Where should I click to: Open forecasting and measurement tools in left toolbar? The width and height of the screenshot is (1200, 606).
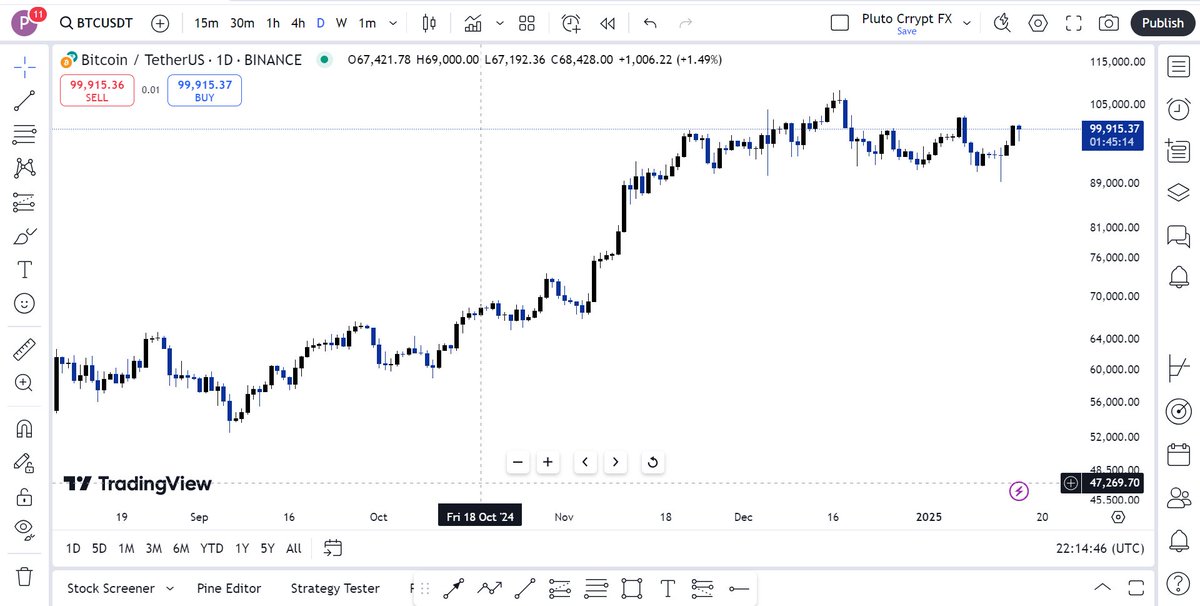click(25, 202)
